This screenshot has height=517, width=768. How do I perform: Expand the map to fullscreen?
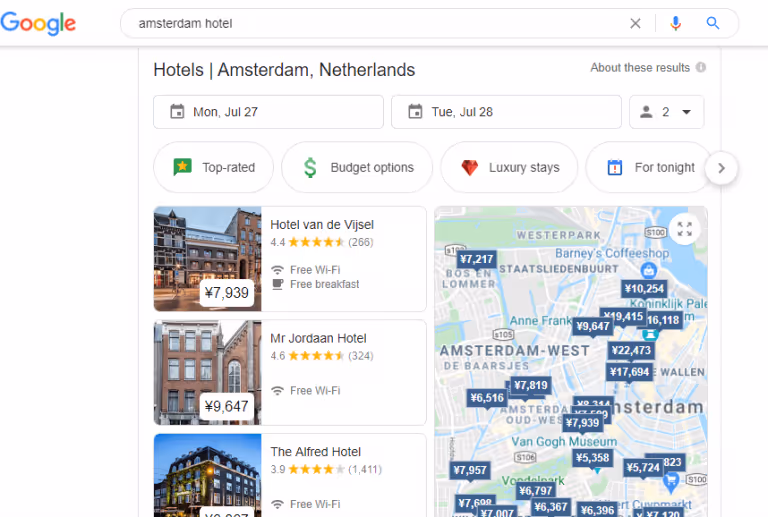[684, 229]
